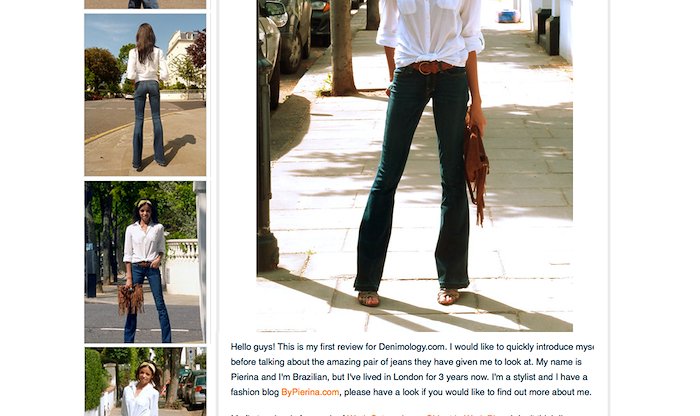Click the large main jeans photo

pyautogui.click(x=415, y=166)
